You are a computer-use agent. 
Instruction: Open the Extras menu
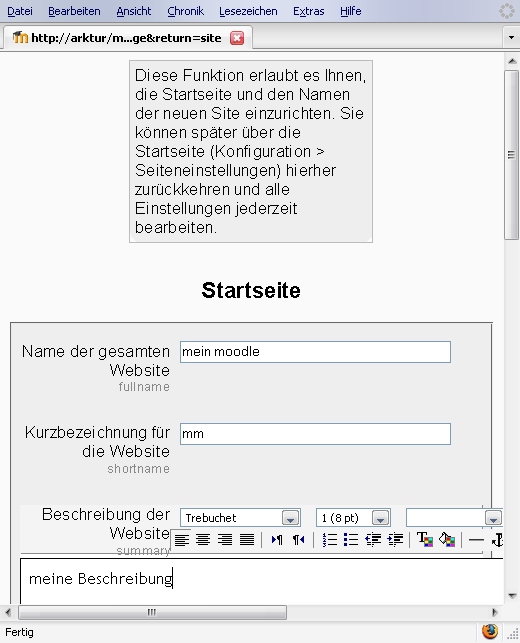tap(308, 11)
